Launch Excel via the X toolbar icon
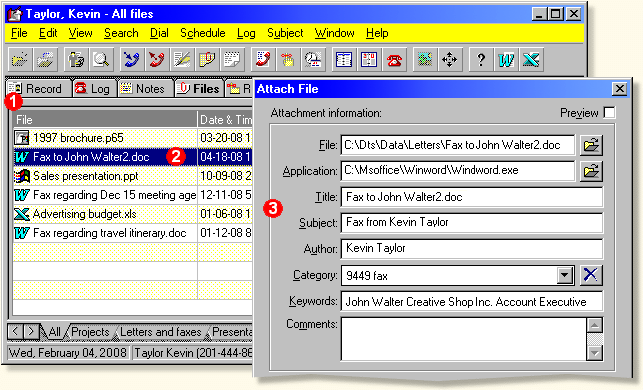The width and height of the screenshot is (643, 390). pos(531,60)
